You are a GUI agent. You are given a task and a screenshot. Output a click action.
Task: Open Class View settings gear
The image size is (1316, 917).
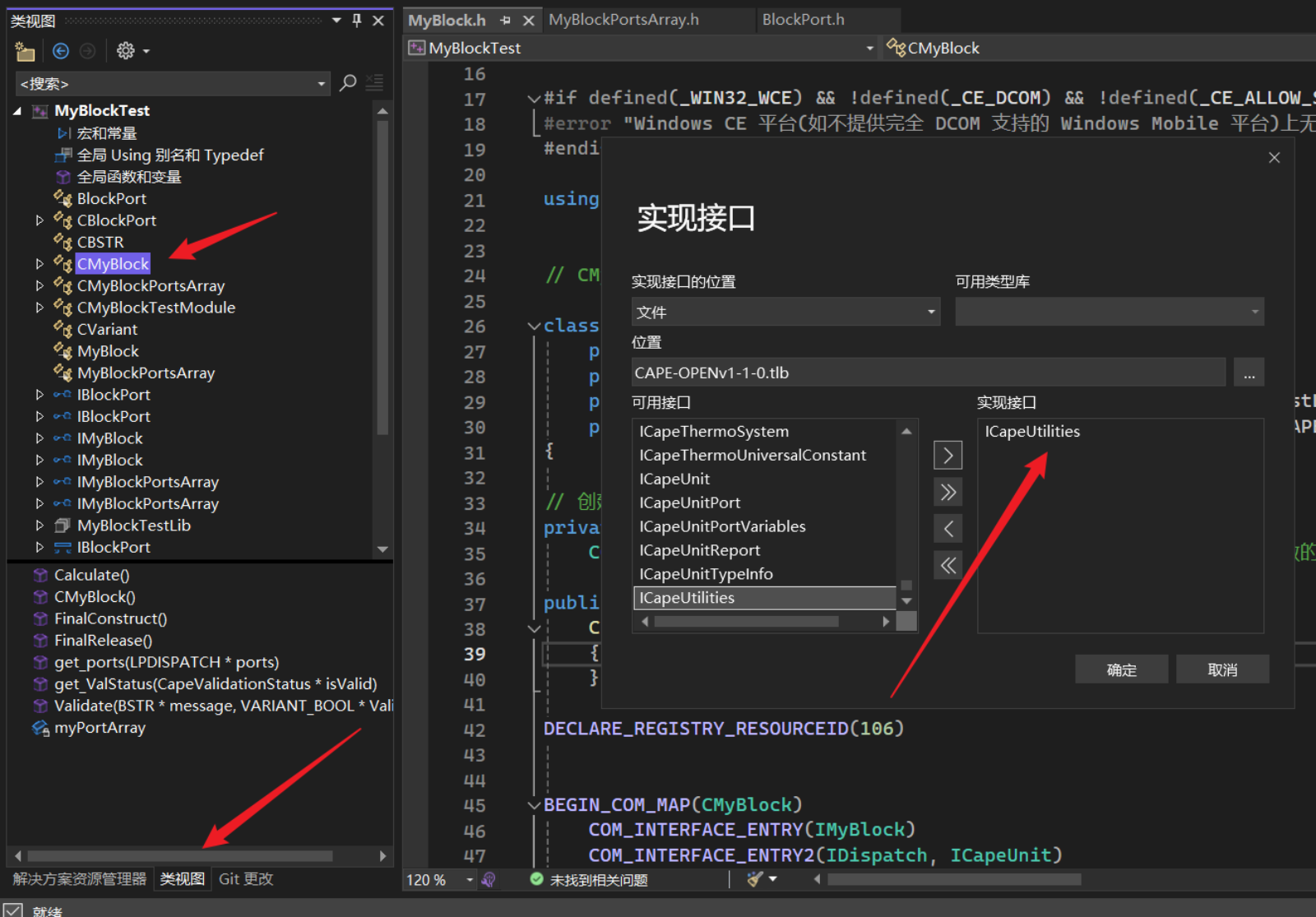[126, 51]
